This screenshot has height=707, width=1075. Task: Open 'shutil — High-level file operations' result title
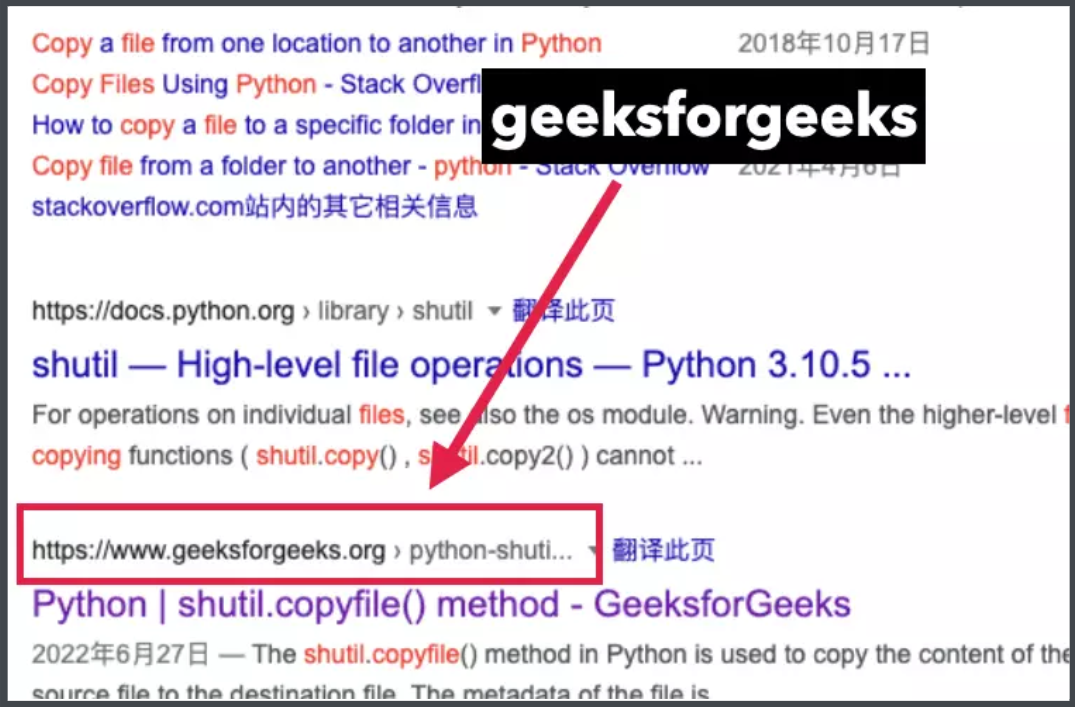pos(472,364)
